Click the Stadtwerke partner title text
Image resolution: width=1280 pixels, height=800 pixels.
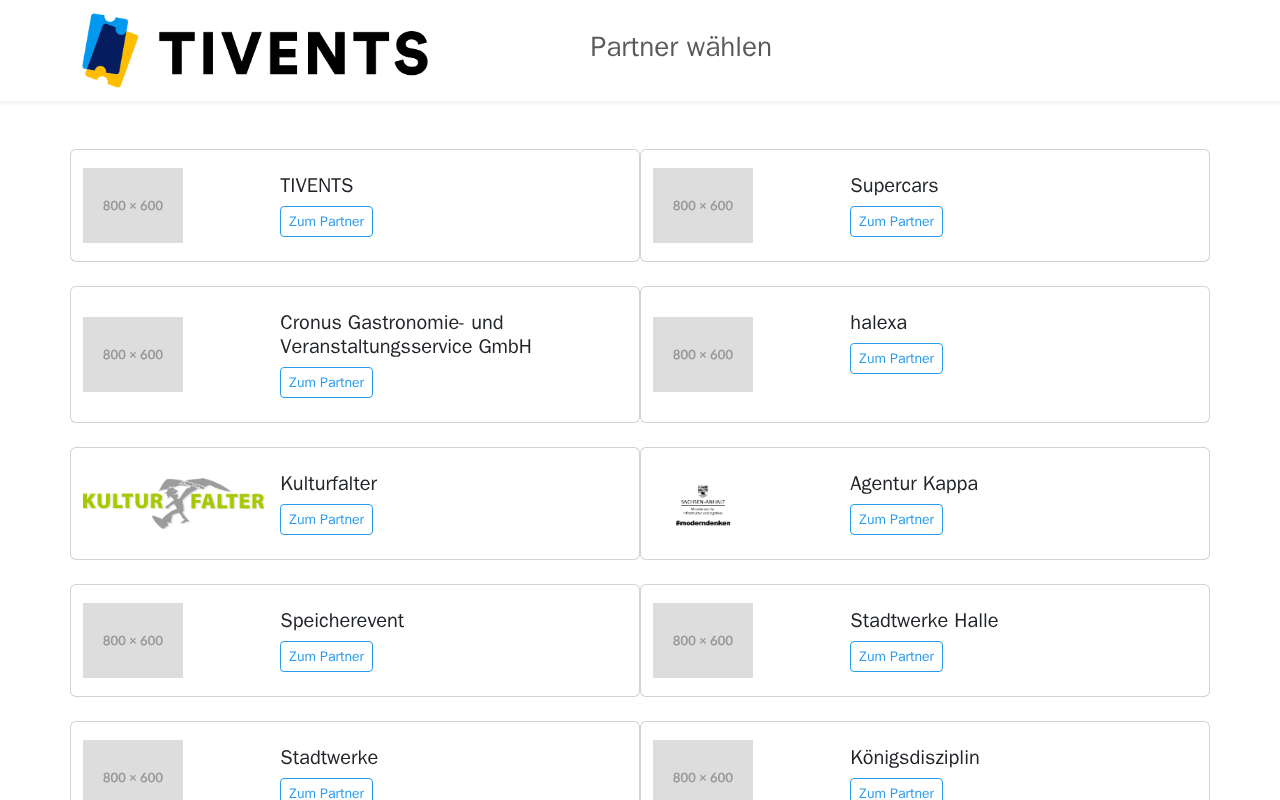click(329, 757)
